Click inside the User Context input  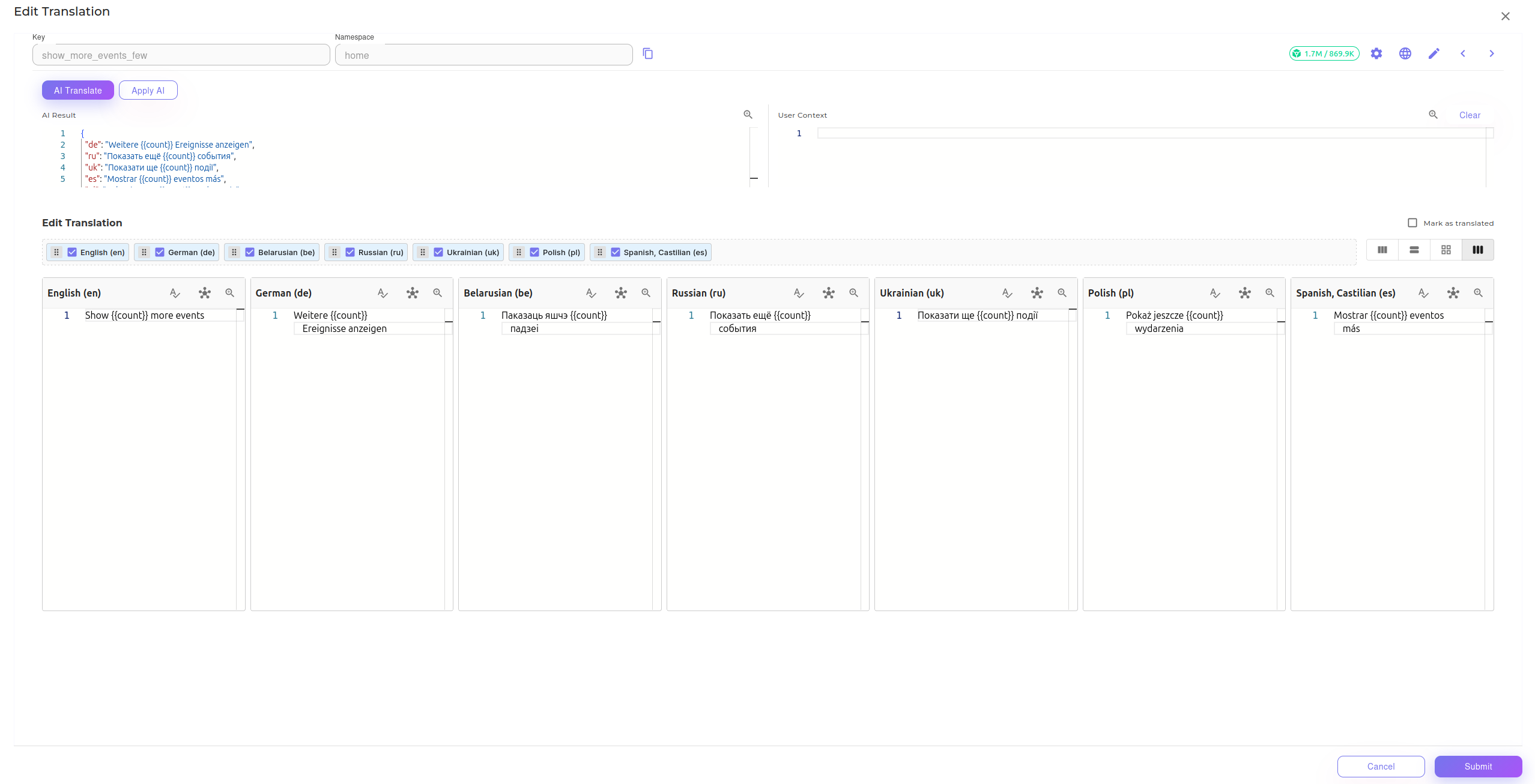pos(1141,133)
